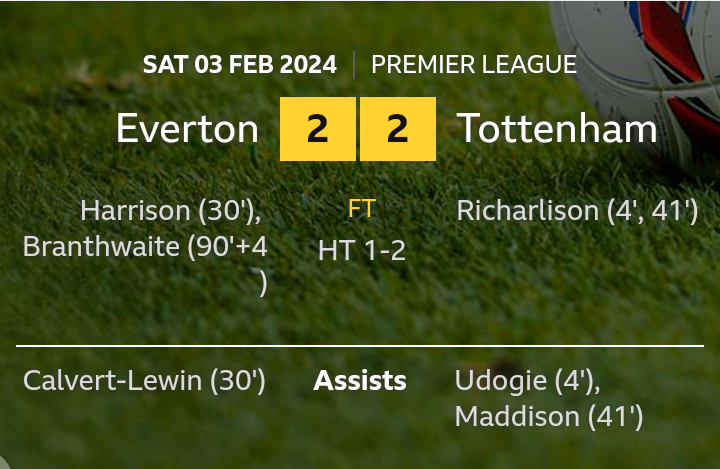Click Everton's yellow score box

click(317, 129)
